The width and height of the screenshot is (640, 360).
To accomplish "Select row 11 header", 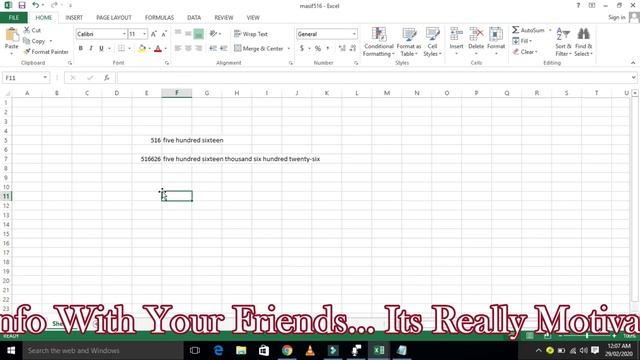I will point(6,196).
